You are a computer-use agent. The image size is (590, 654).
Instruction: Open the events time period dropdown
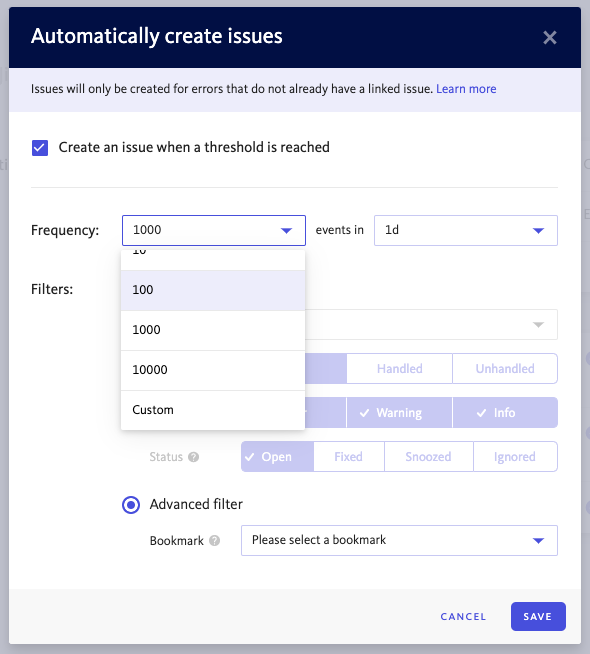point(466,230)
